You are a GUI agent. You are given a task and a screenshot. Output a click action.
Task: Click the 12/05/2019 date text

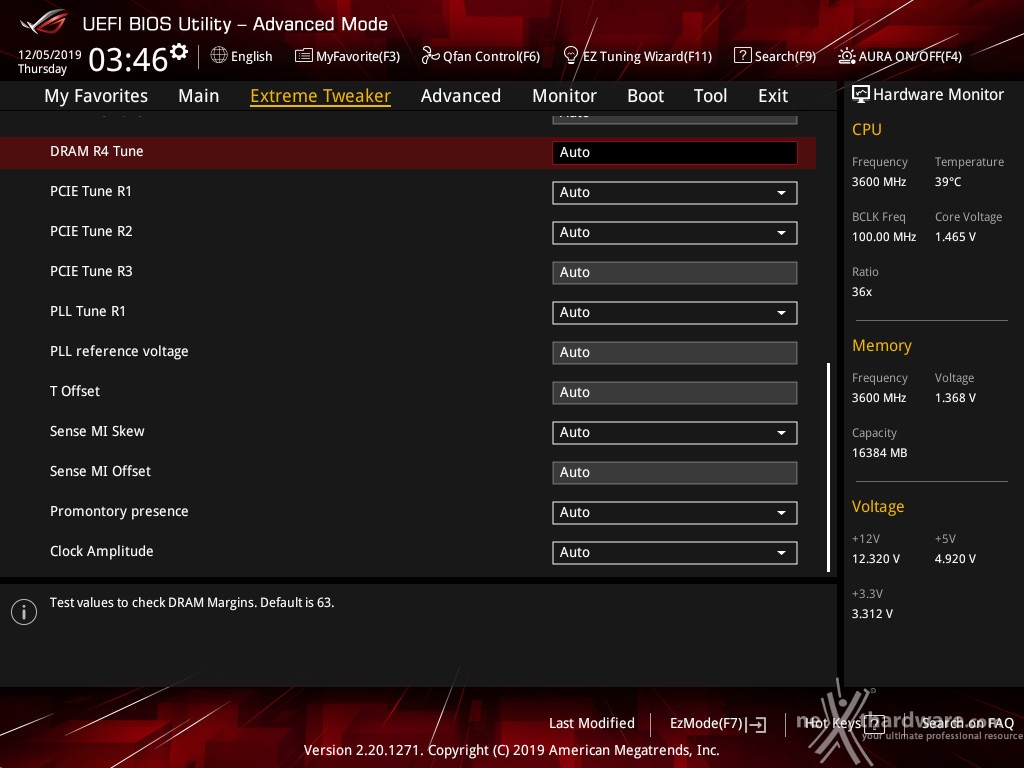point(50,55)
